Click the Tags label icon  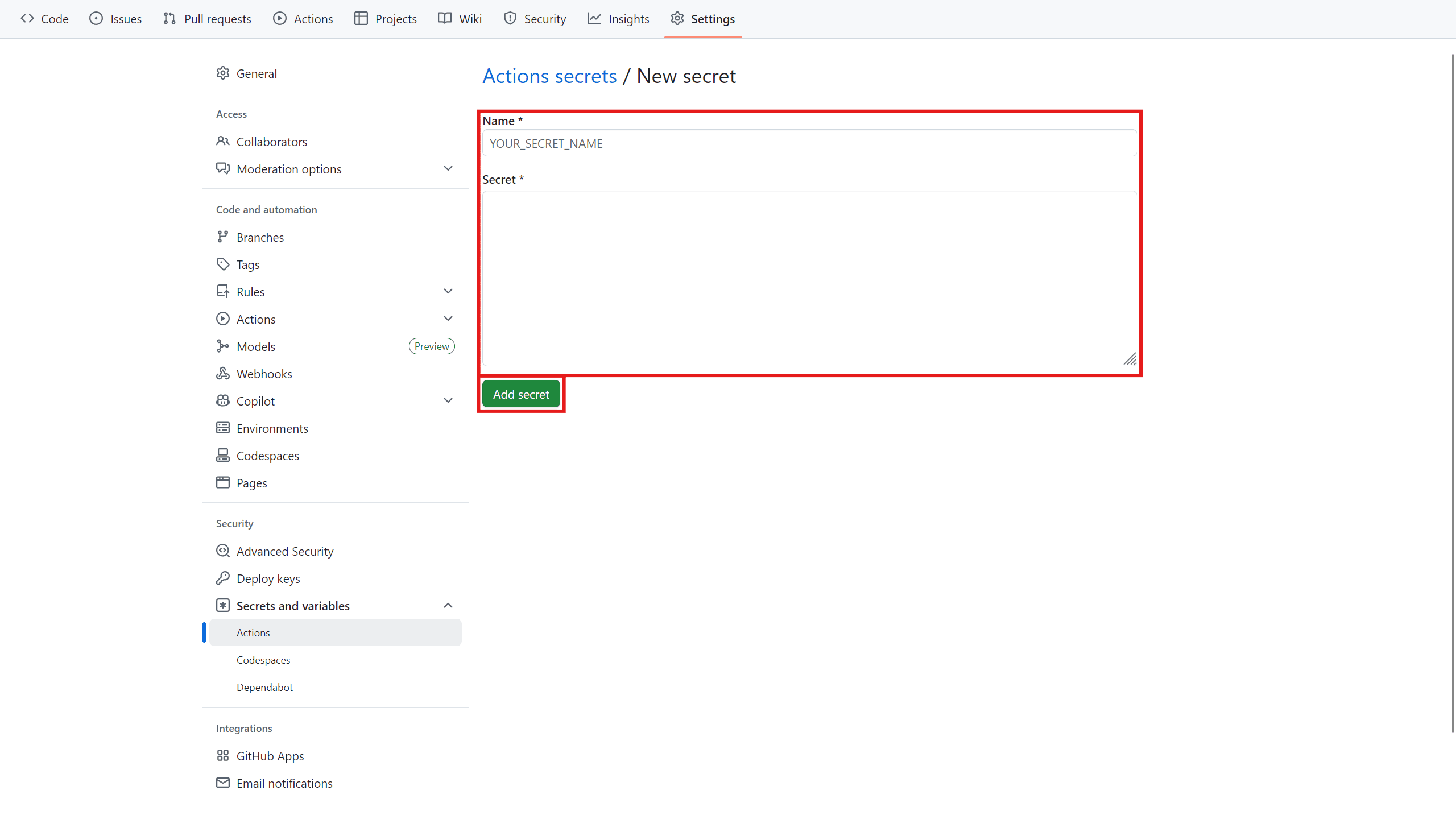(x=222, y=264)
